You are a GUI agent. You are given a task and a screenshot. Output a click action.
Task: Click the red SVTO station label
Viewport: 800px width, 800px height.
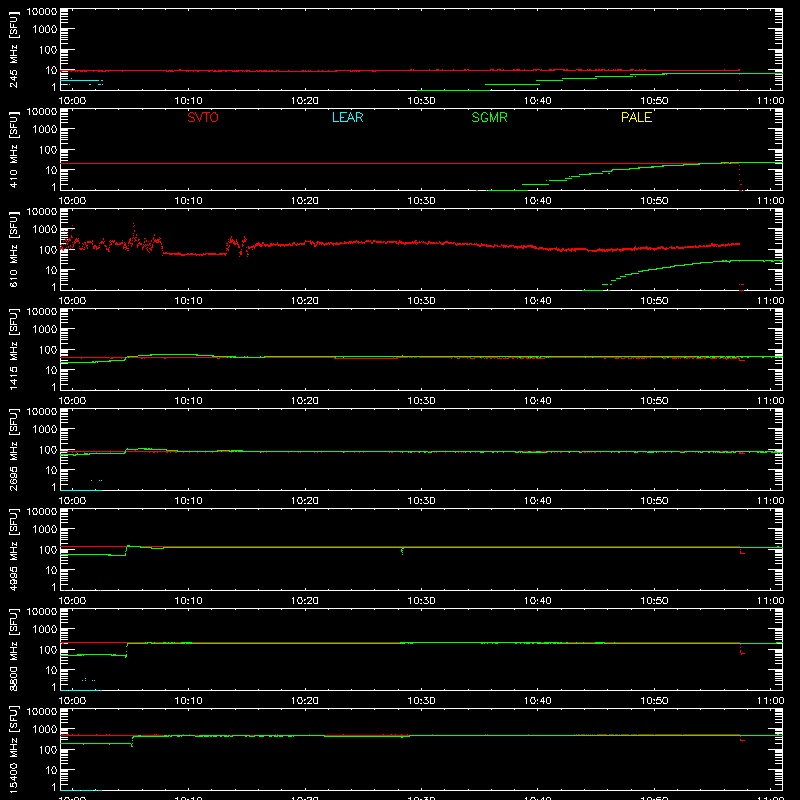click(x=203, y=117)
